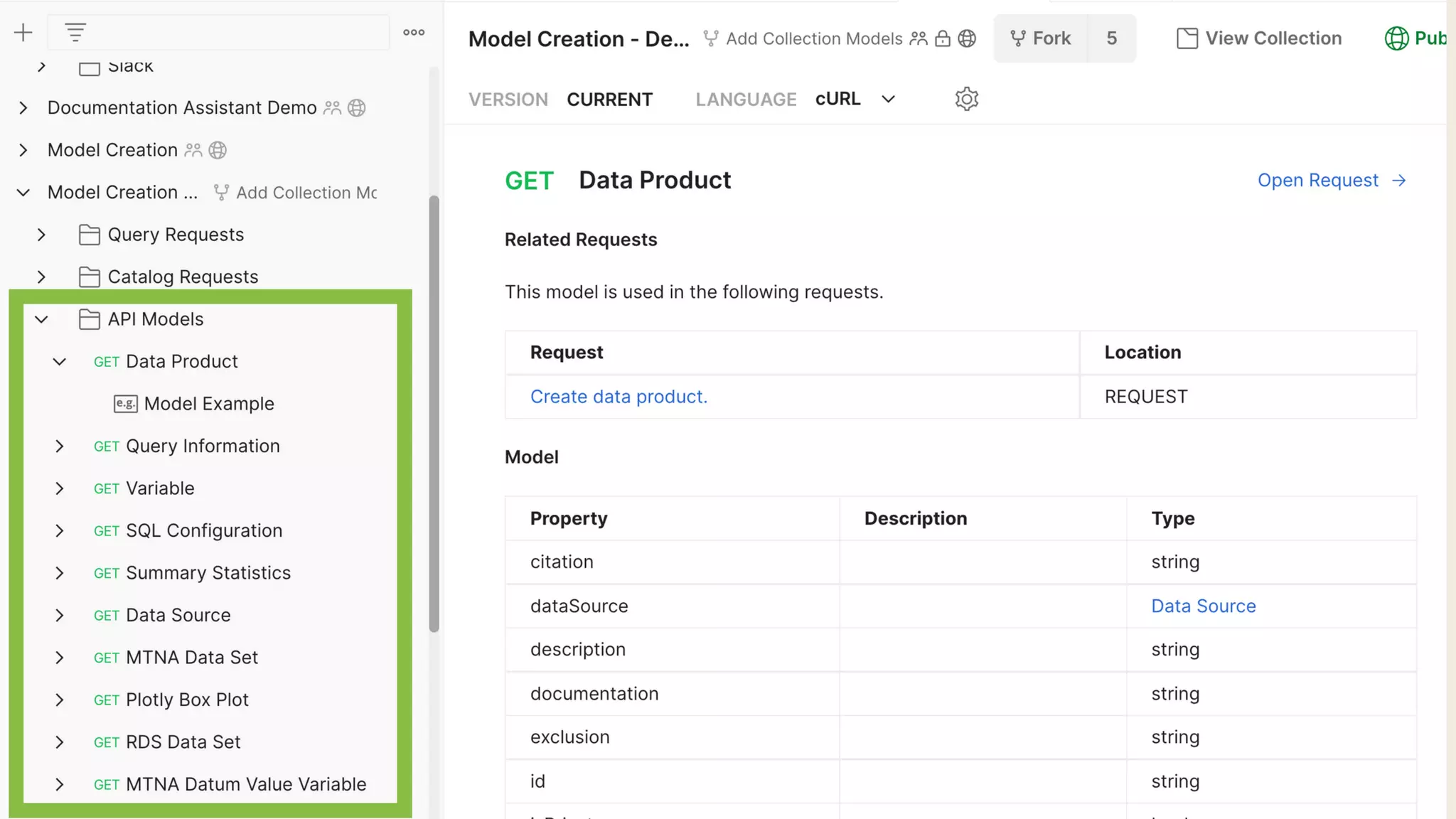Click the documentation settings gear icon
The width and height of the screenshot is (1456, 819).
point(966,99)
